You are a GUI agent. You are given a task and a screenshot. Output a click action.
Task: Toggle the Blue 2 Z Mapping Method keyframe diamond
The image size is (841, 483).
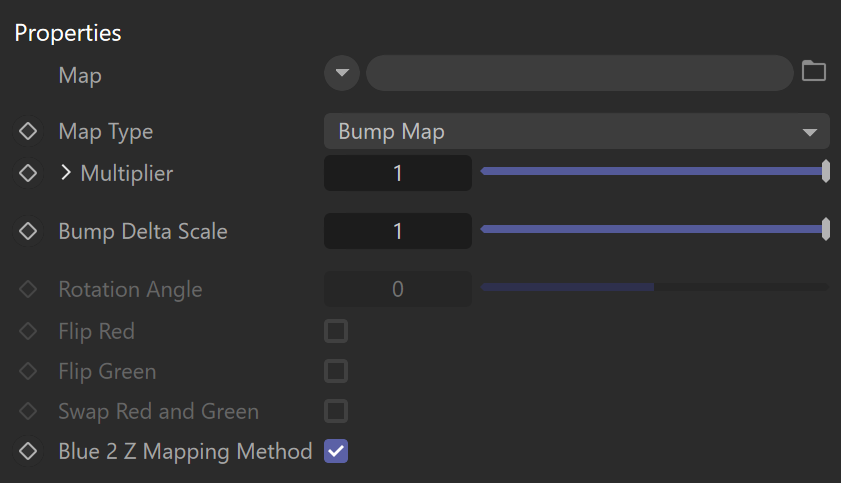[28, 451]
